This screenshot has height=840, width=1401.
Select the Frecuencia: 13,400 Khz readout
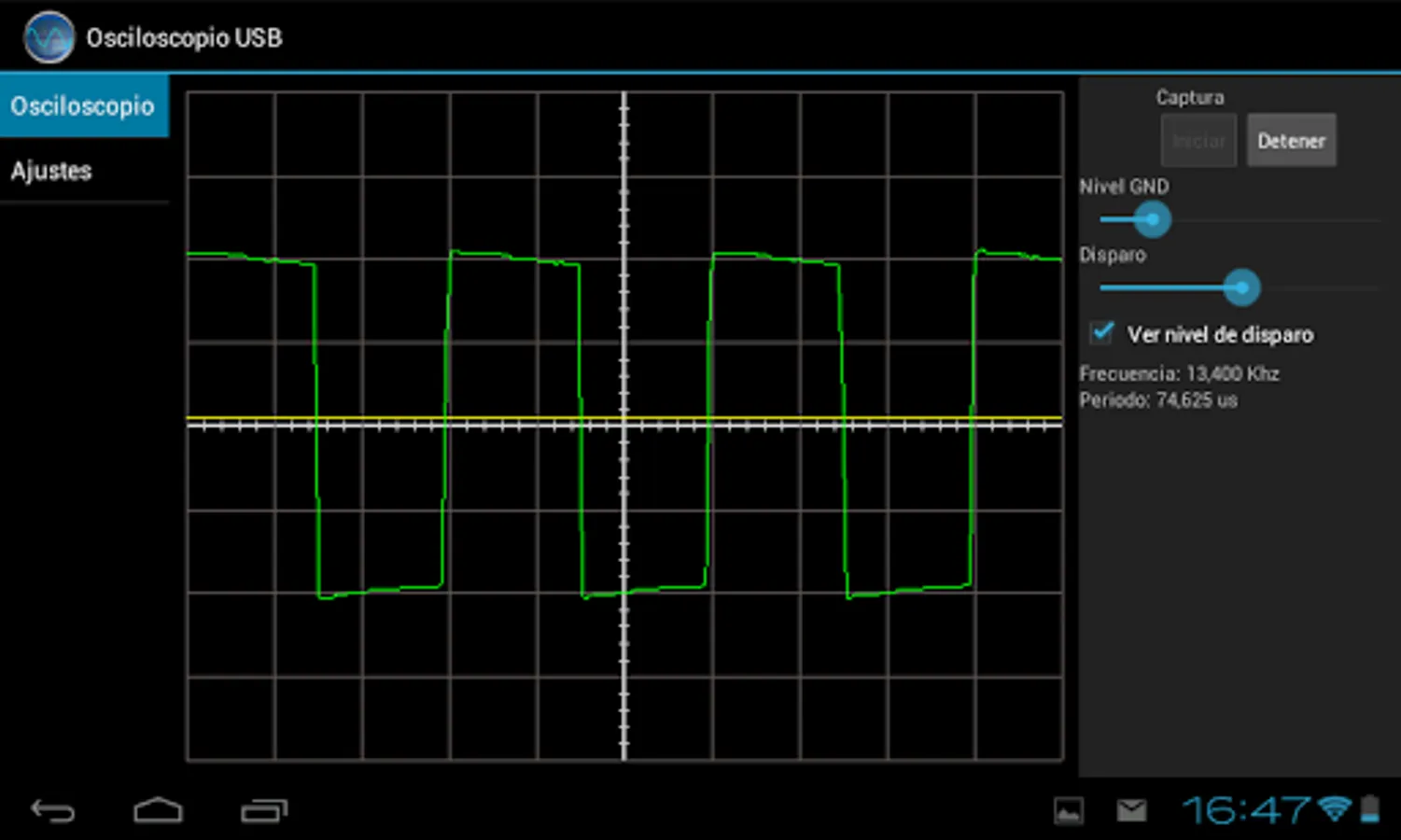click(x=1179, y=373)
